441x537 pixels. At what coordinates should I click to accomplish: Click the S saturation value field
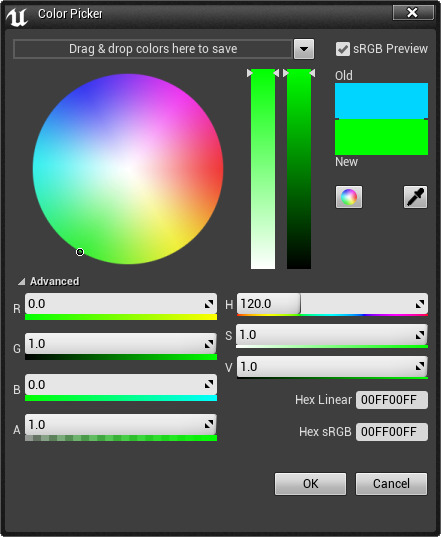pyautogui.click(x=332, y=335)
